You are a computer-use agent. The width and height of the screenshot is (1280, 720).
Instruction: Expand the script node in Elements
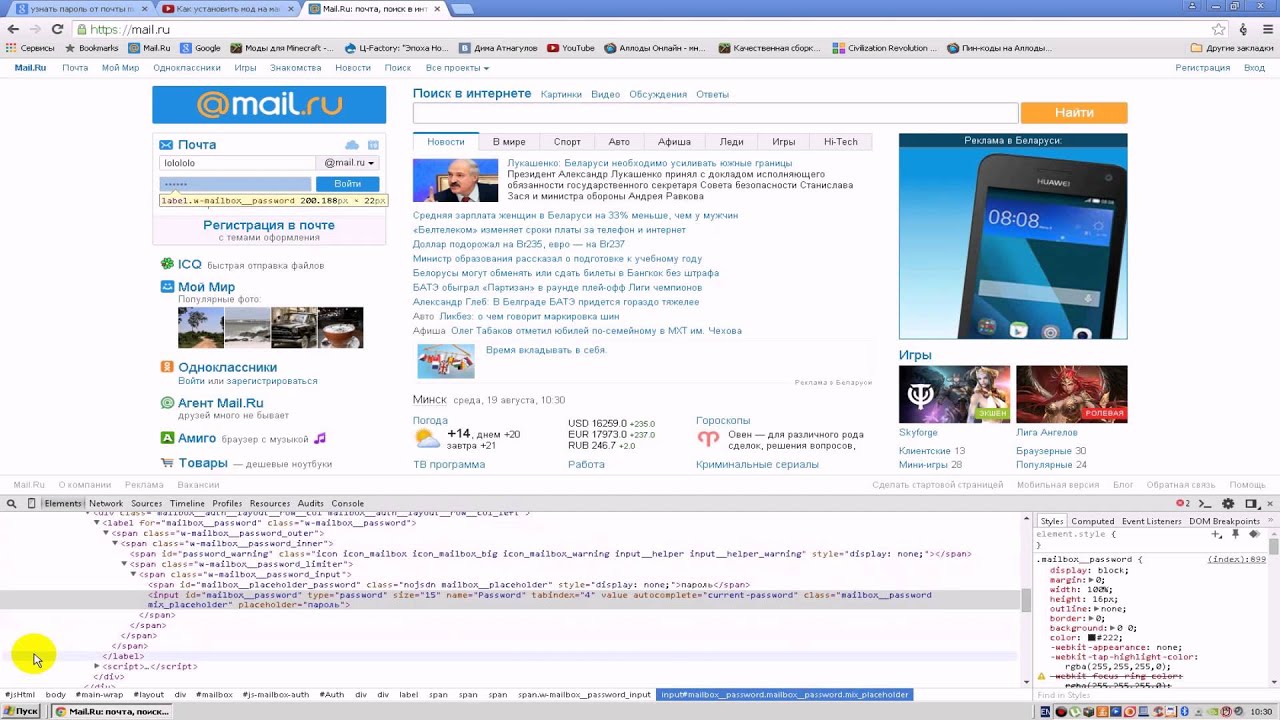coord(97,666)
